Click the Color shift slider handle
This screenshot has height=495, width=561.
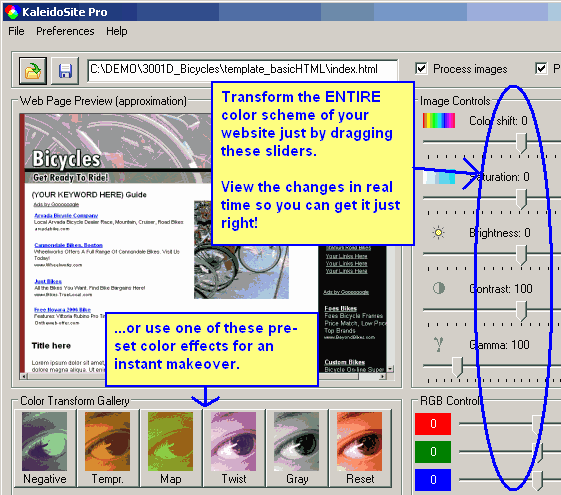point(522,143)
